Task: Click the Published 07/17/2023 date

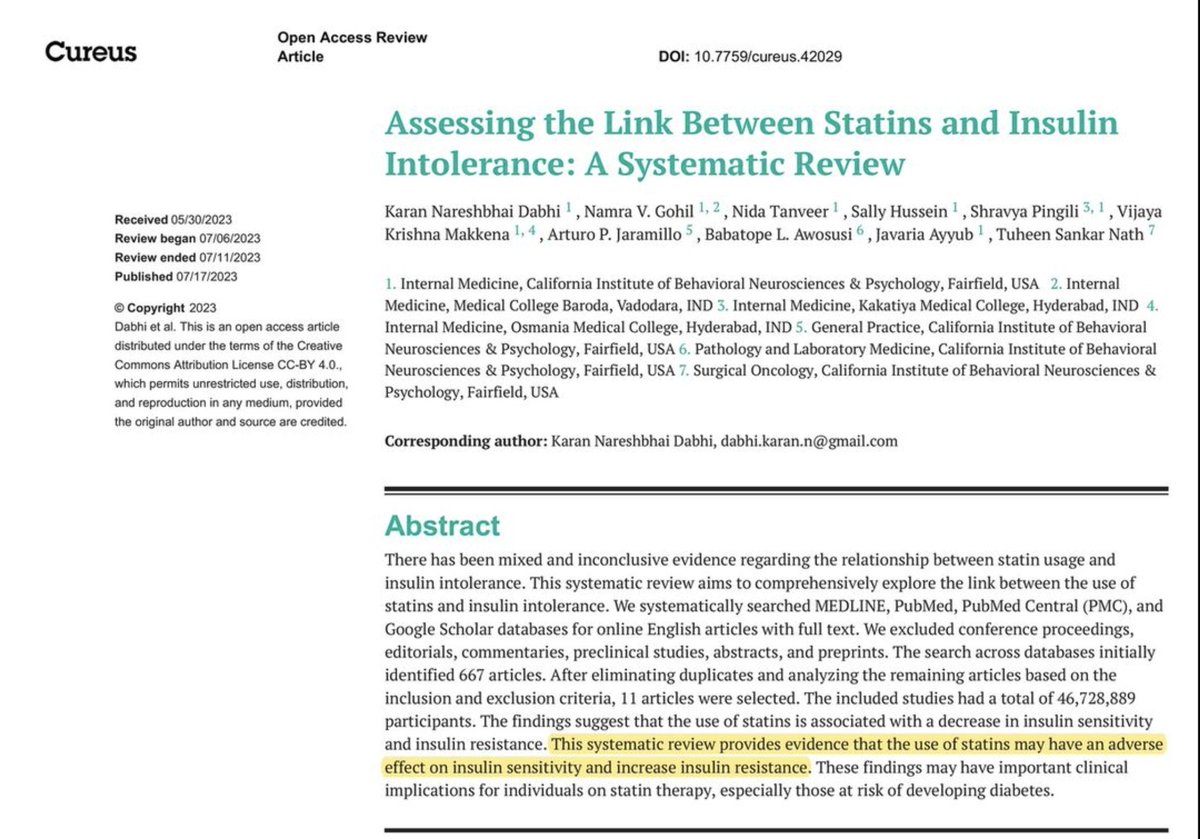Action: click(174, 277)
